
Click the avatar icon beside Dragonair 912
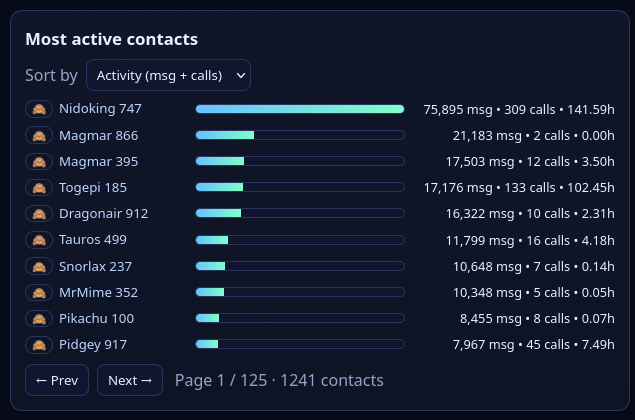[39, 213]
